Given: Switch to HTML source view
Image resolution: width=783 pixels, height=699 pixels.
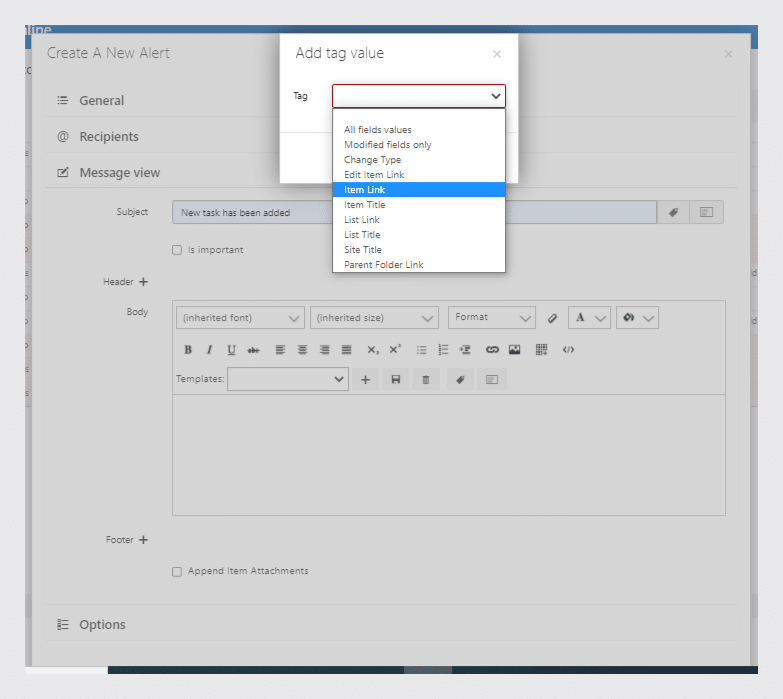Looking at the screenshot, I should (x=568, y=350).
